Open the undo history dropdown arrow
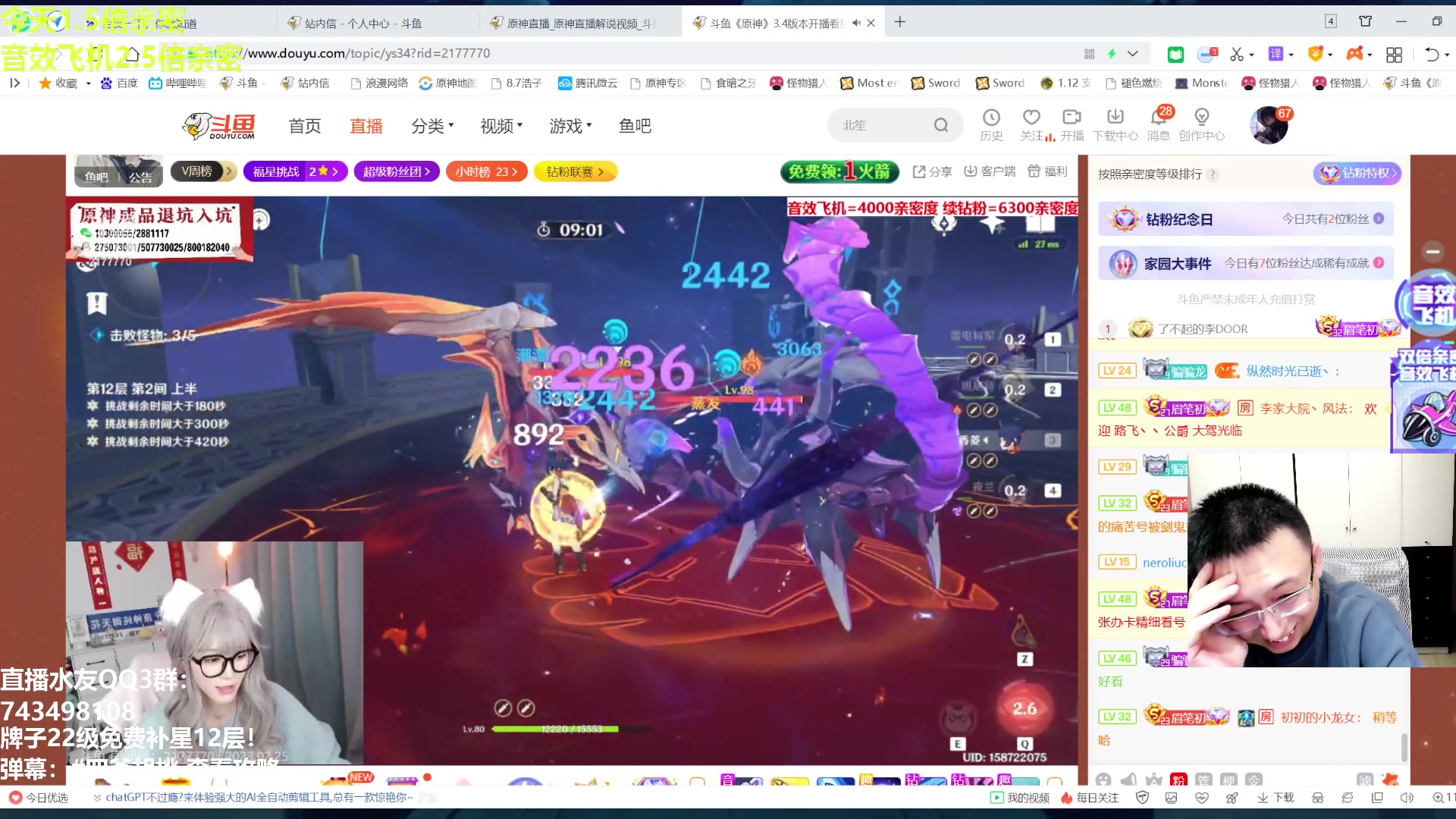Viewport: 1456px width, 819px height. 1447,55
